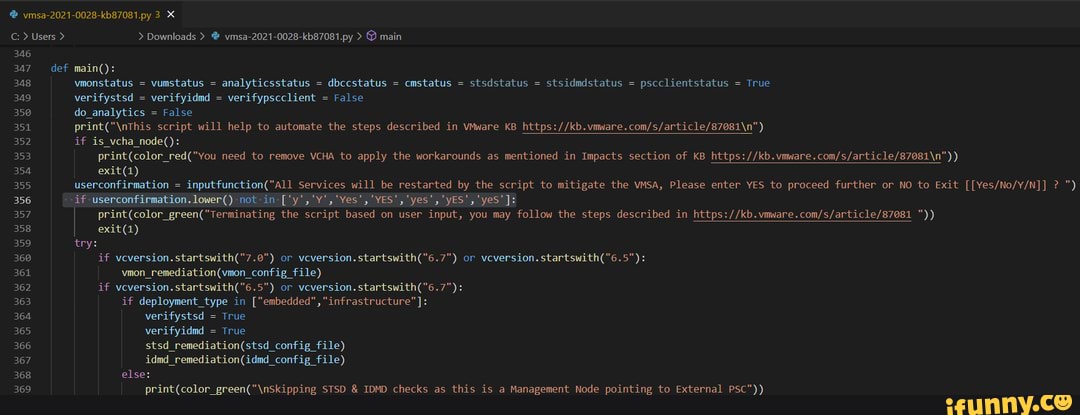Viewport: 1080px width, 415px height.
Task: Open the Downloads breadcrumb folder
Action: 171,37
